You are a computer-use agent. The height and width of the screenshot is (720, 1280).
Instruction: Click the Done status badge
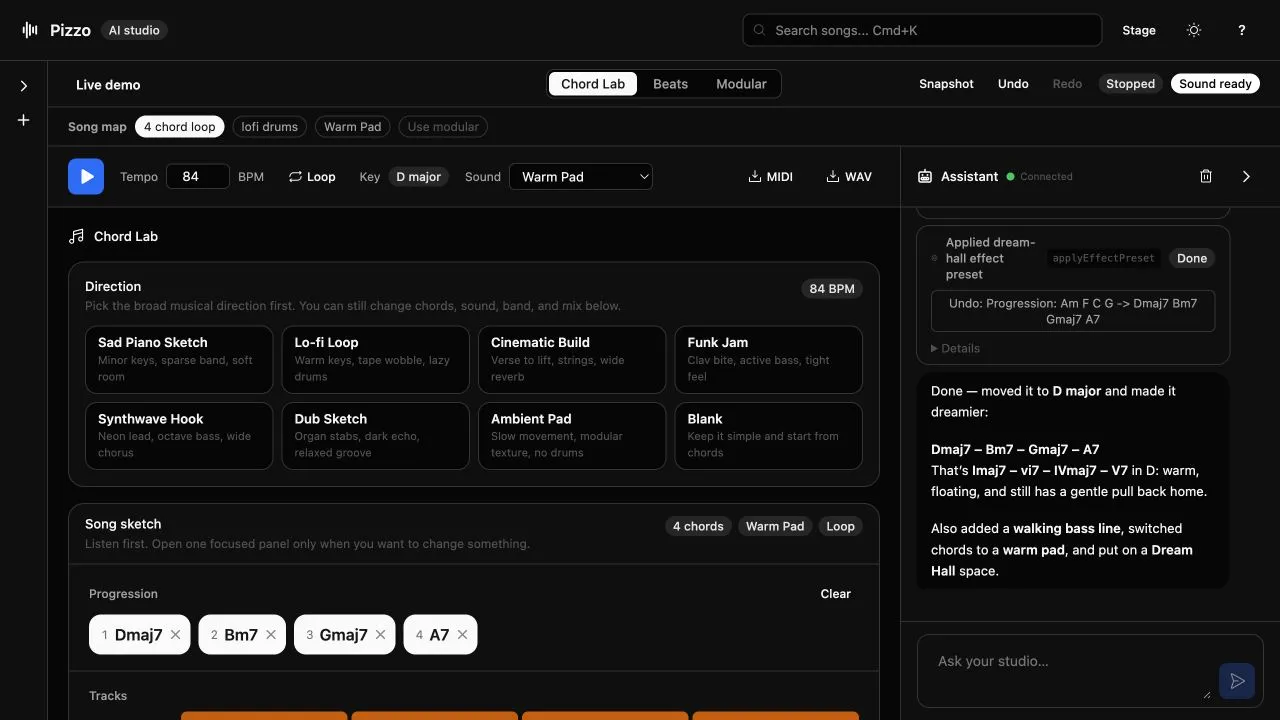pos(1192,258)
